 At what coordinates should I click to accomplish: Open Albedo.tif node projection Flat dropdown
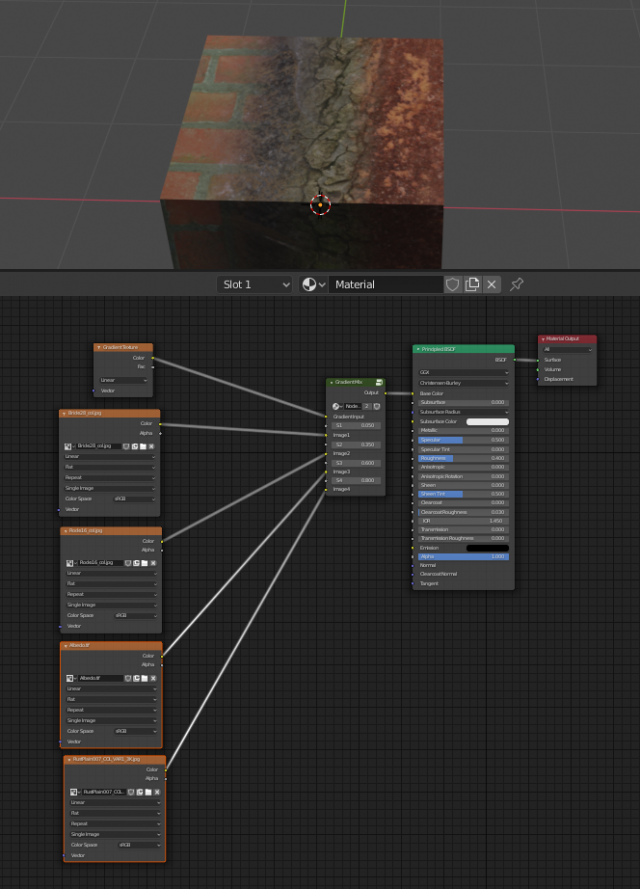(112, 699)
